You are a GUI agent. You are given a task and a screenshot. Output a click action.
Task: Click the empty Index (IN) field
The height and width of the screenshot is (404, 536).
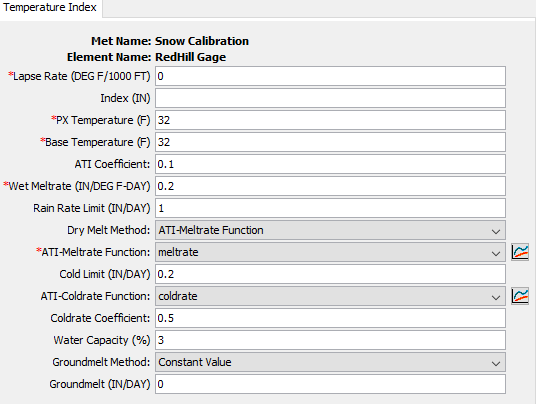[x=330, y=98]
